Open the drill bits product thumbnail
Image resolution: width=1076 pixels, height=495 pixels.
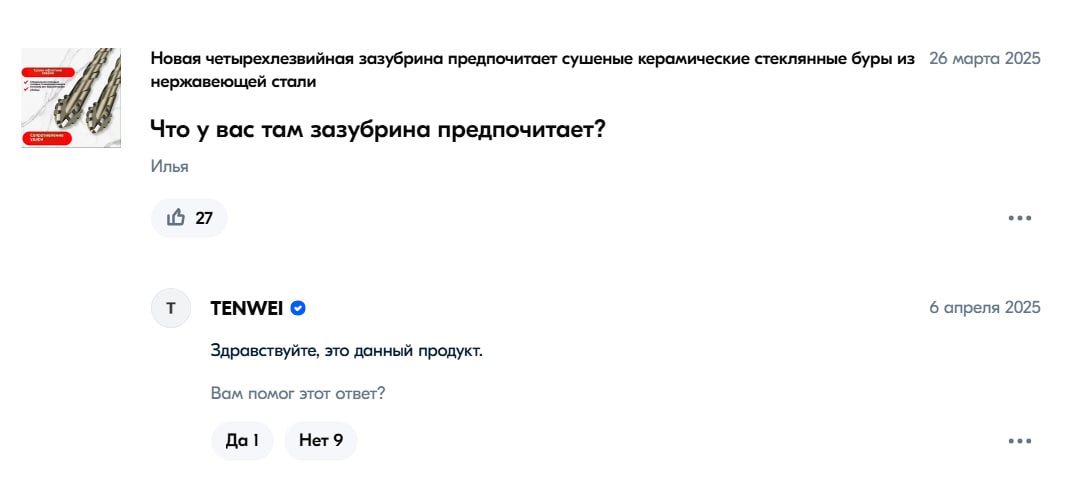pyautogui.click(x=71, y=98)
